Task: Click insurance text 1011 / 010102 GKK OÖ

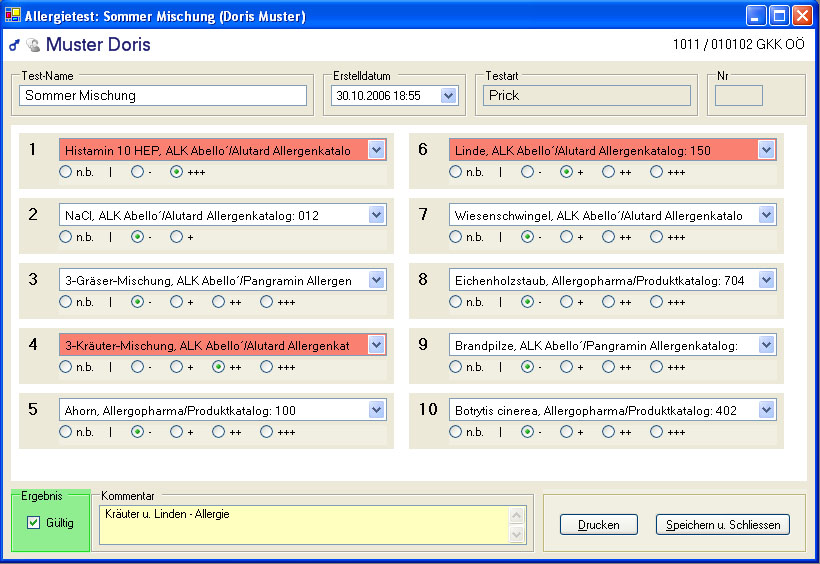Action: point(738,44)
